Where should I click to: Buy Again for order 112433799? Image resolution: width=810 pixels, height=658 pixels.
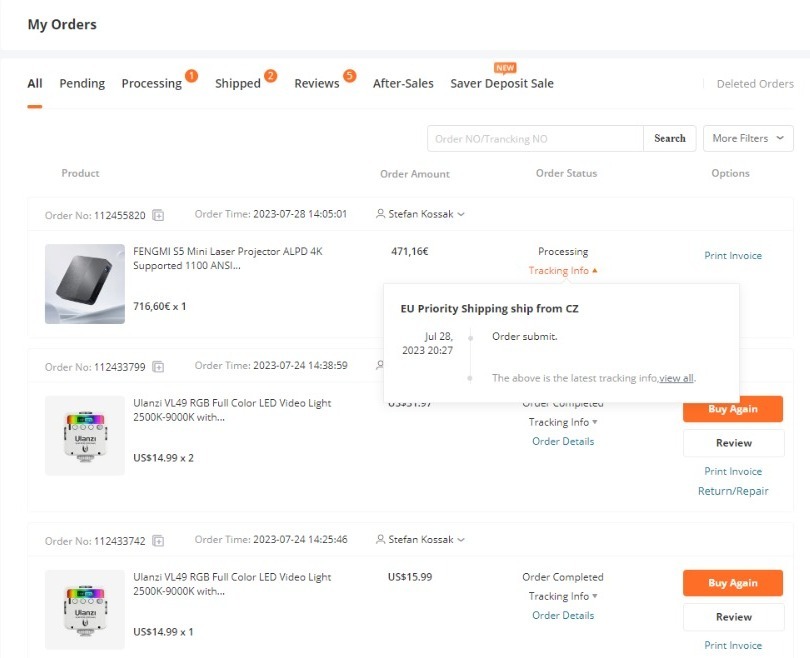(x=733, y=409)
